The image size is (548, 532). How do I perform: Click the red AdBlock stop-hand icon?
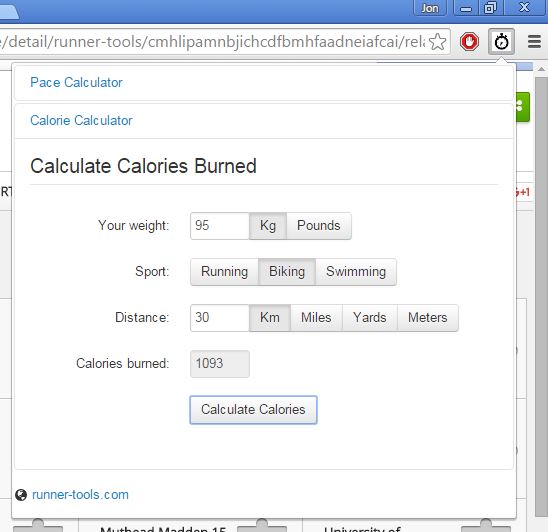point(469,42)
